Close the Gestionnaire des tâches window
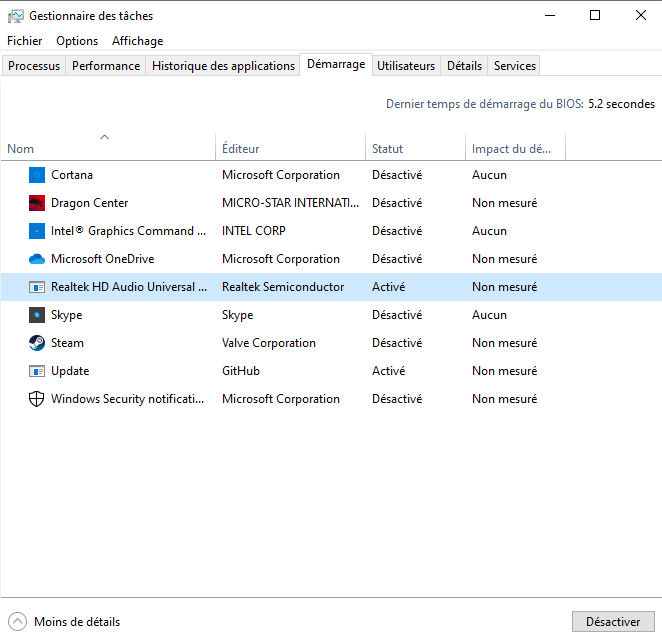Image resolution: width=662 pixels, height=644 pixels. pyautogui.click(x=640, y=16)
